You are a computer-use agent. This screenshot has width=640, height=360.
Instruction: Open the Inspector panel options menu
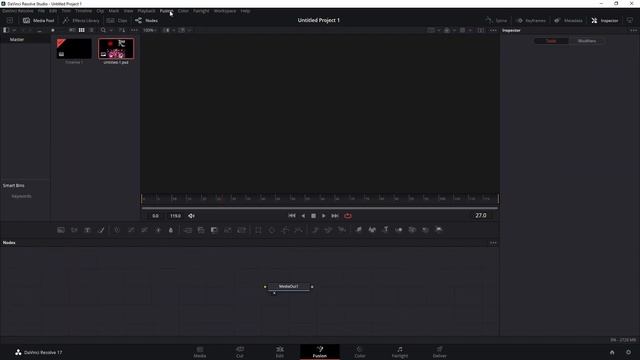coord(633,30)
